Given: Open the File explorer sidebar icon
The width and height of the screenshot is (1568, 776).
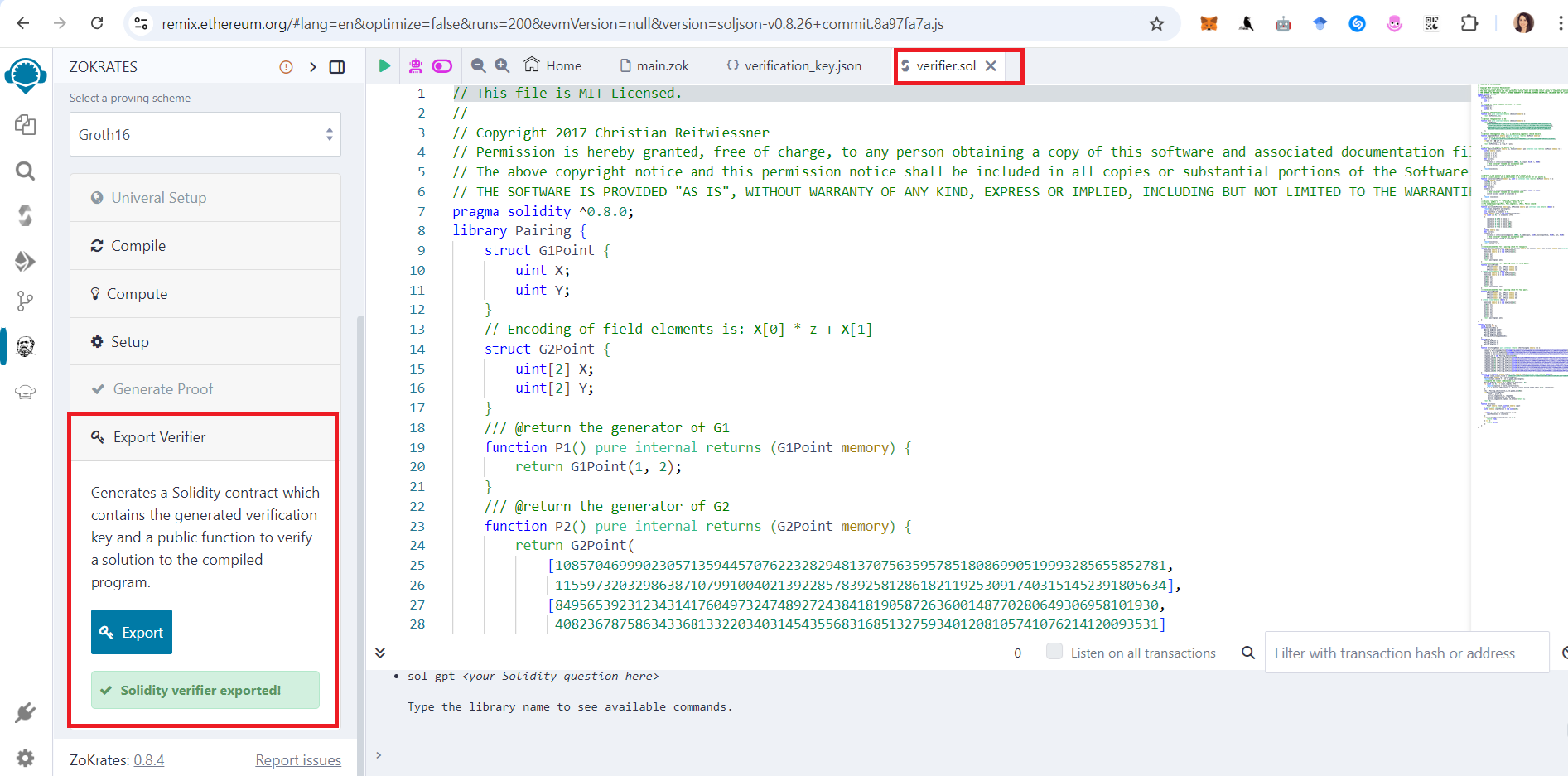Looking at the screenshot, I should tap(26, 125).
